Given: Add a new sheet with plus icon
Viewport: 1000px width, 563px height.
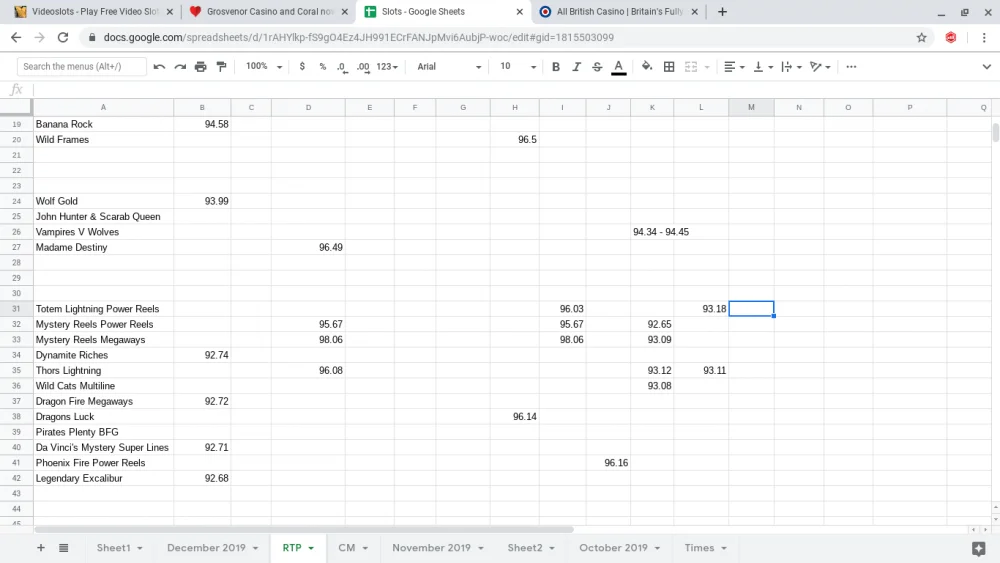Looking at the screenshot, I should [x=41, y=548].
